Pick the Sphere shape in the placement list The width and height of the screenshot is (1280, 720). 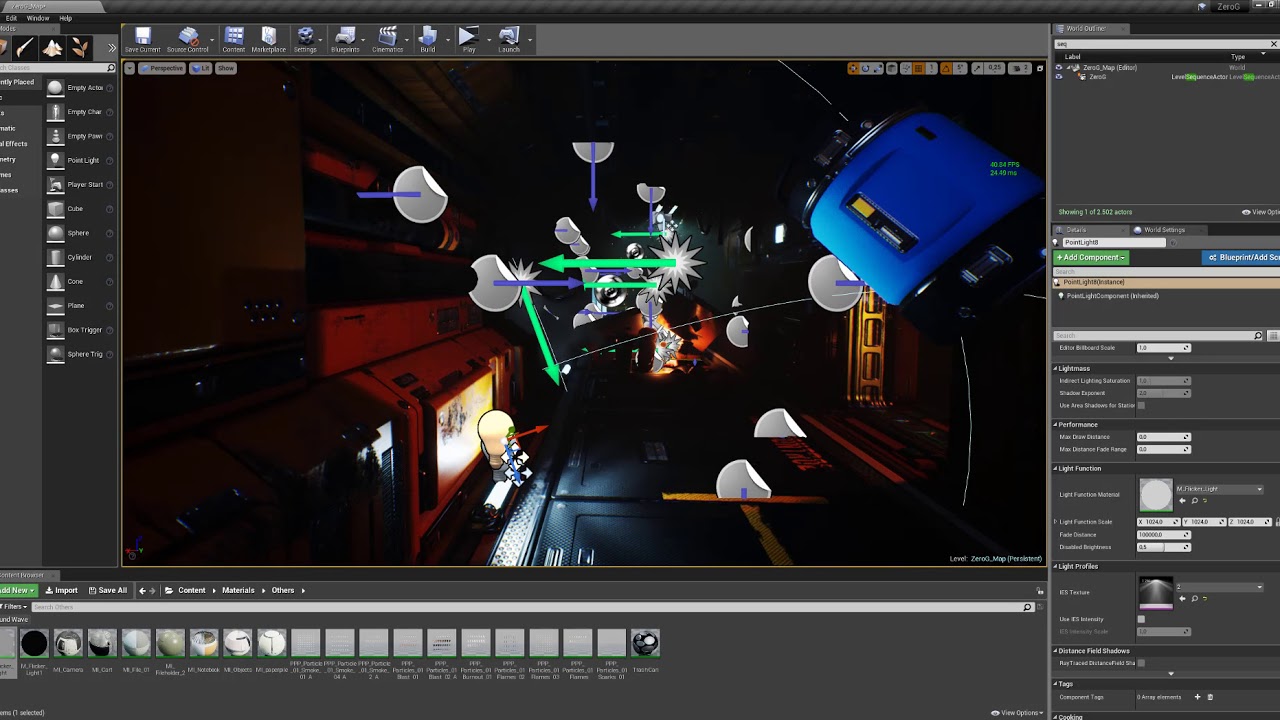[80, 233]
